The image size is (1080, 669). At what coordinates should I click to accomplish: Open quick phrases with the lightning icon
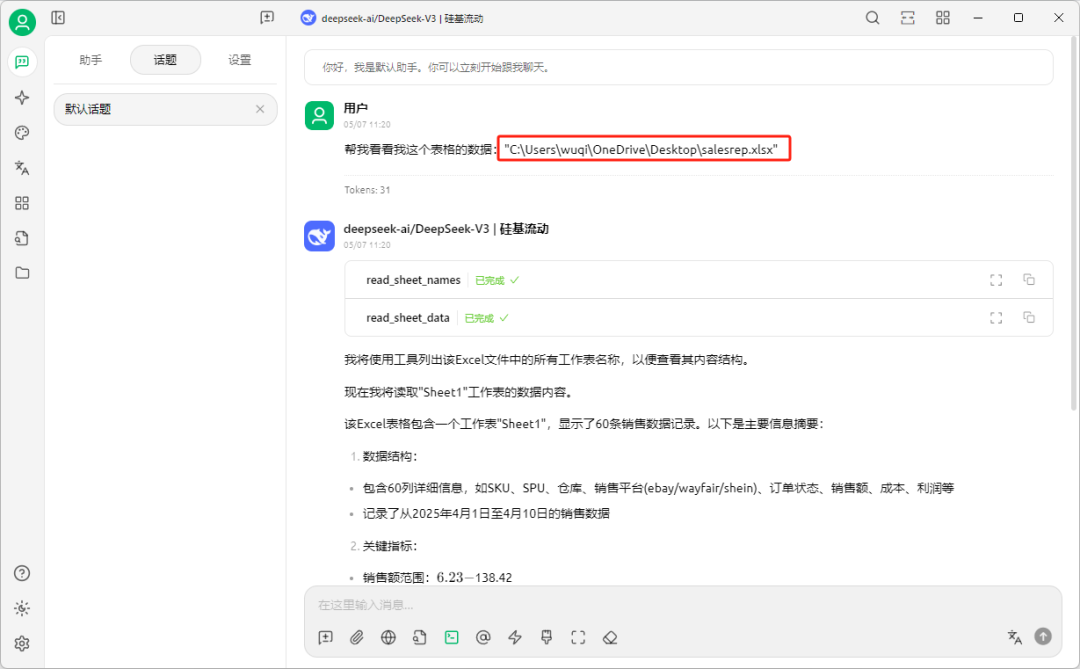(514, 637)
